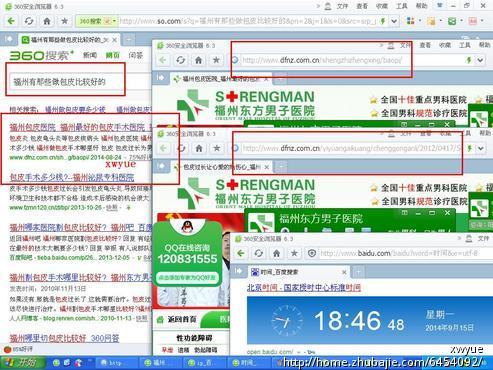Click favorites star in the dfnz baopi window
Viewport: 493px width, 370px height.
click(x=216, y=60)
